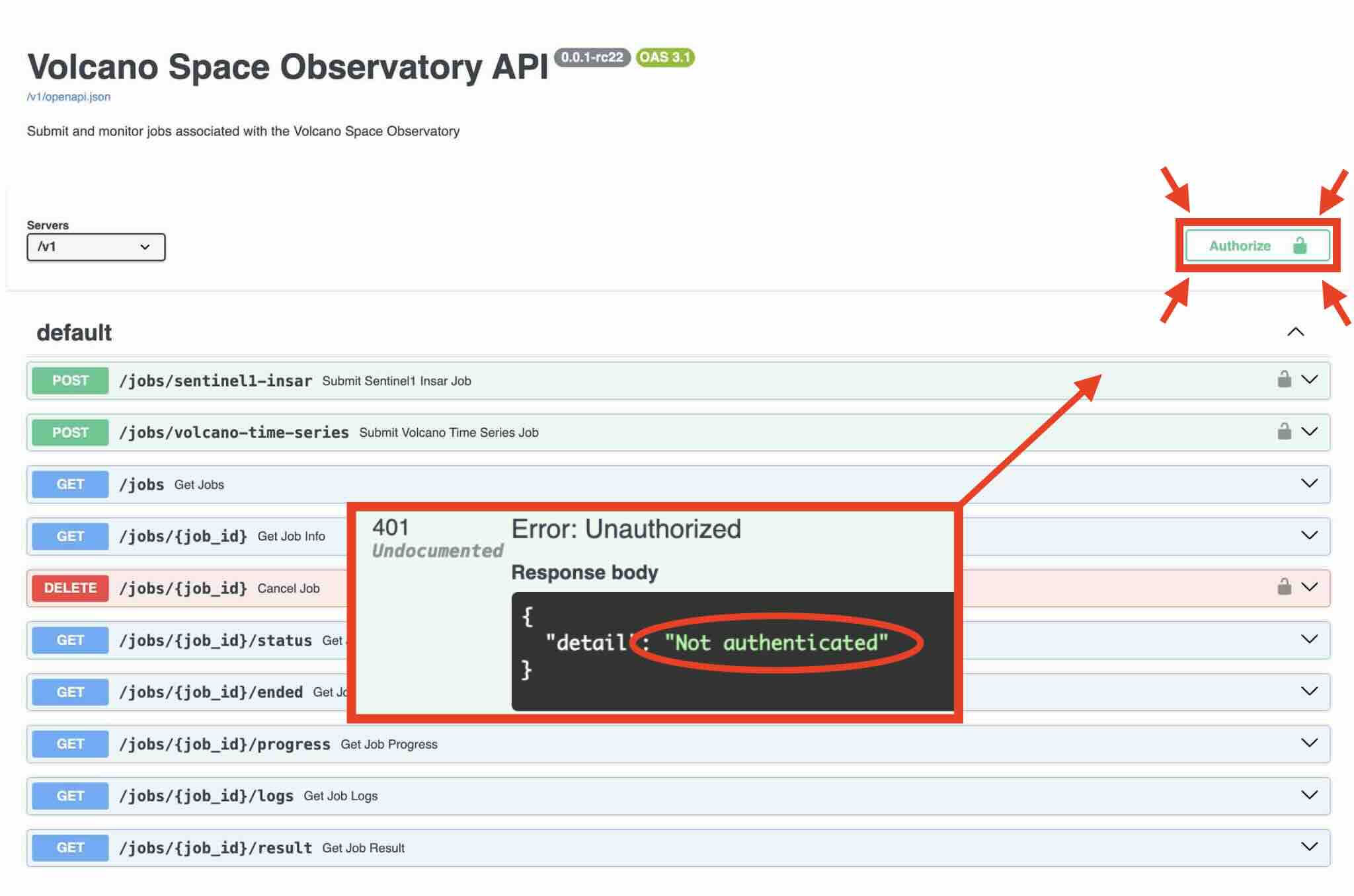Expand the volcano-time-series endpoint chevron
This screenshot has width=1354, height=896.
(1309, 431)
